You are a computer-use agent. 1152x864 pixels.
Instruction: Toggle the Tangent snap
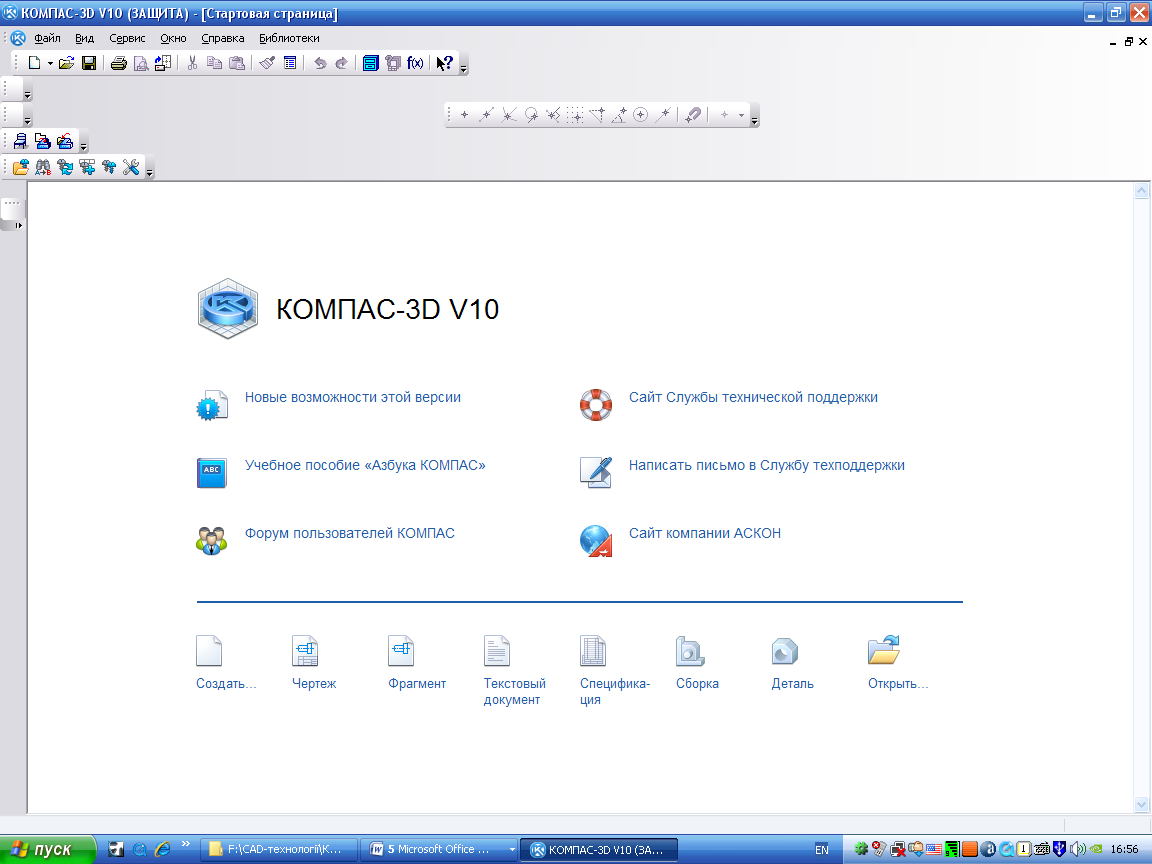(x=530, y=115)
